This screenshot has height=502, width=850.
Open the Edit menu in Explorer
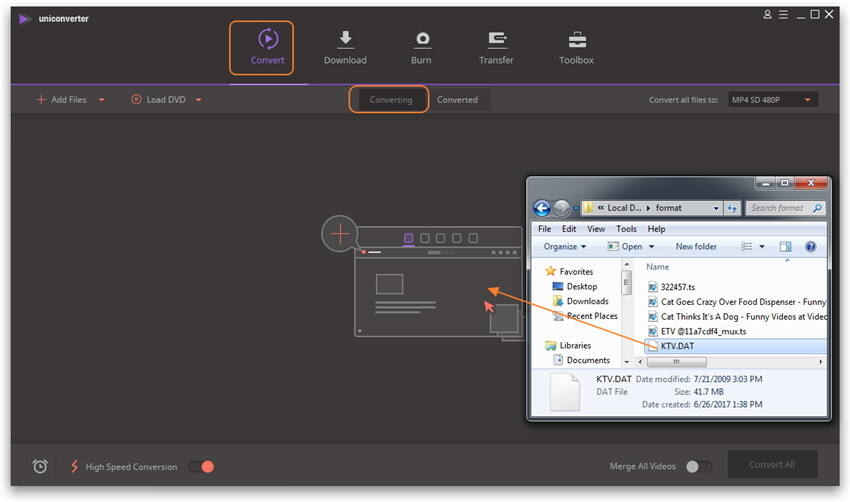(x=569, y=229)
